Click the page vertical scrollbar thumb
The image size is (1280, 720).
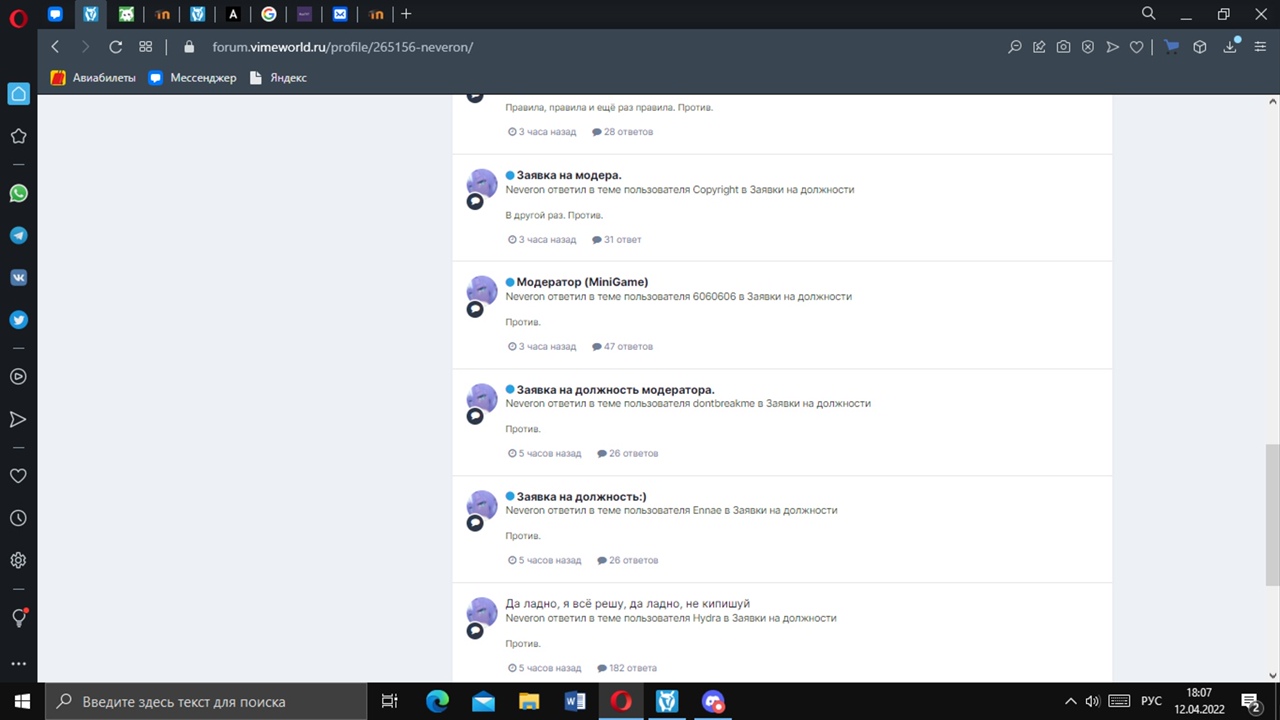pyautogui.click(x=1273, y=515)
